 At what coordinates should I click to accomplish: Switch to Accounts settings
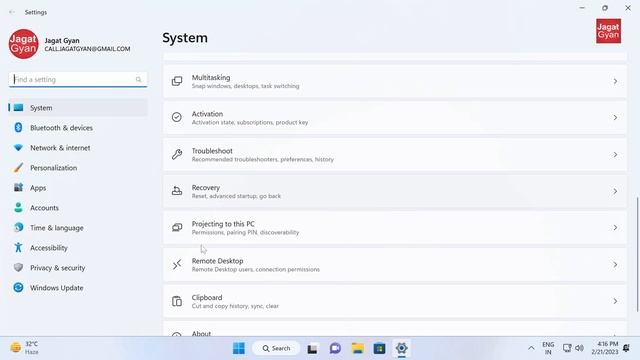(x=78, y=208)
